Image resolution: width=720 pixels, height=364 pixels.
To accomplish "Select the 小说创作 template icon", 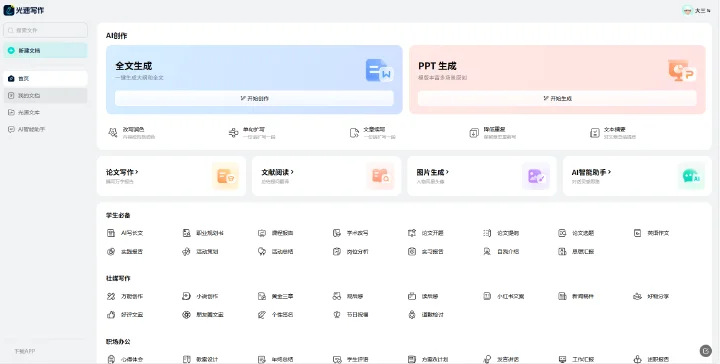I will 186,297.
